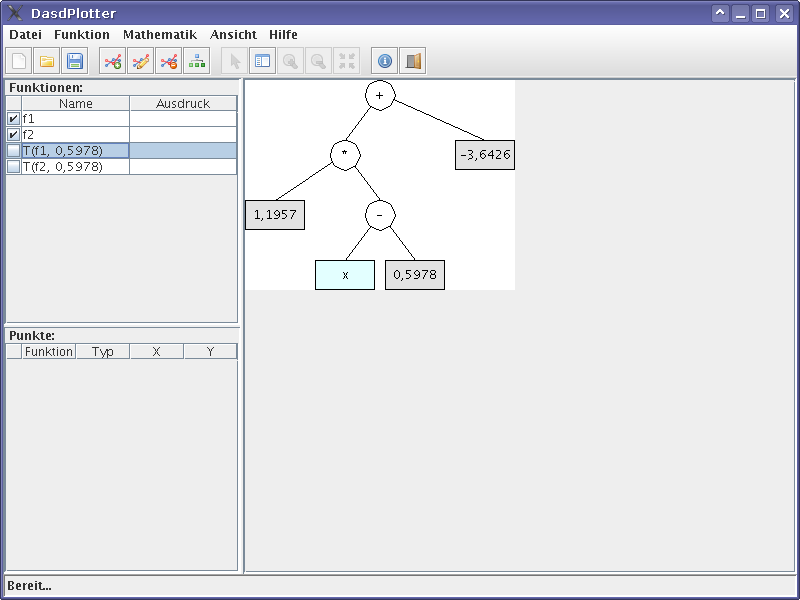Screen dimensions: 800x600
Task: Click the New file icon
Action: pos(19,61)
